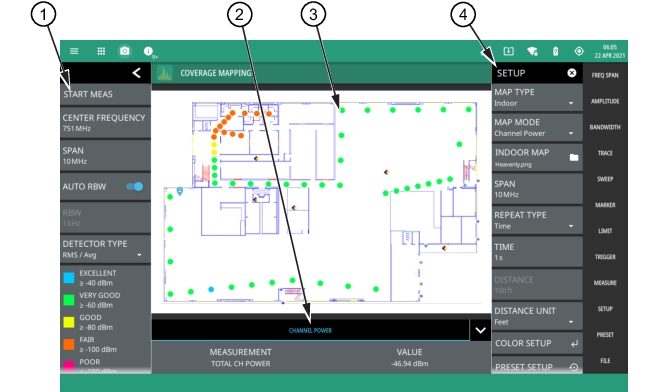Click the Excellent blue color swatch
Viewport: 654px width, 392px height.
point(69,278)
